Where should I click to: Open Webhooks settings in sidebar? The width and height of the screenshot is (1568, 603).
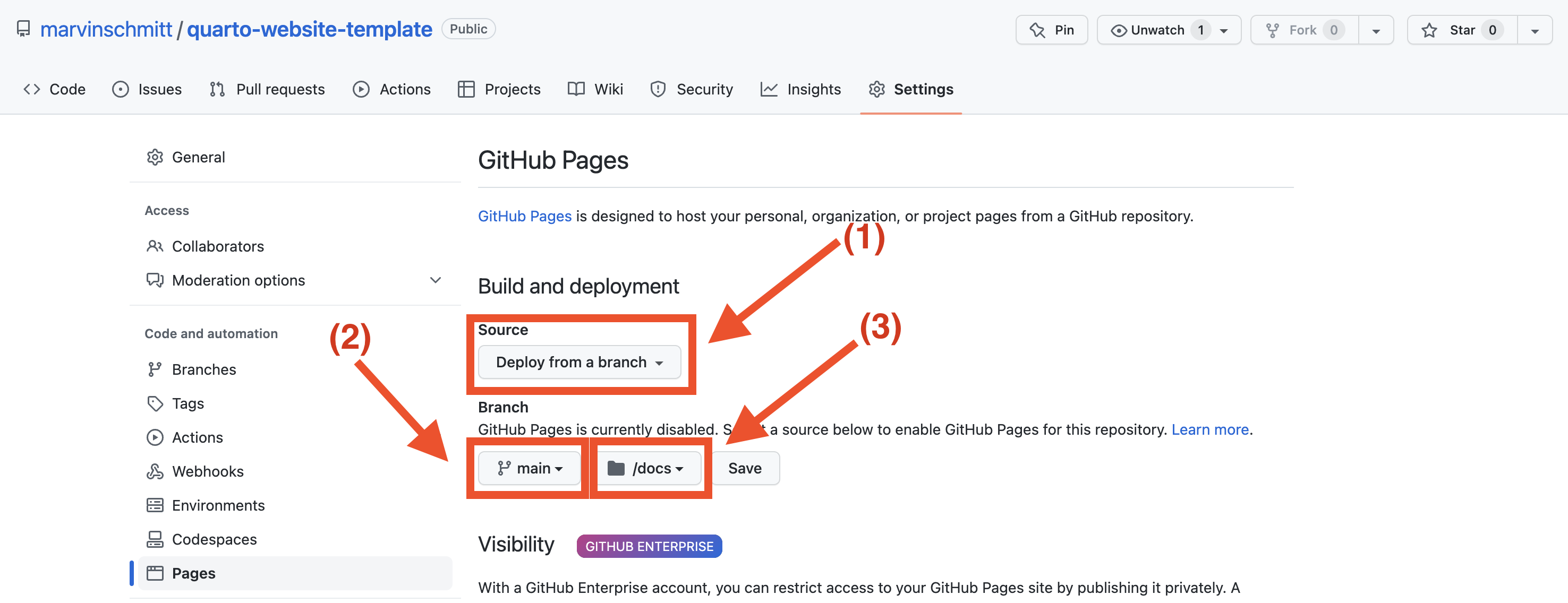[295, 471]
